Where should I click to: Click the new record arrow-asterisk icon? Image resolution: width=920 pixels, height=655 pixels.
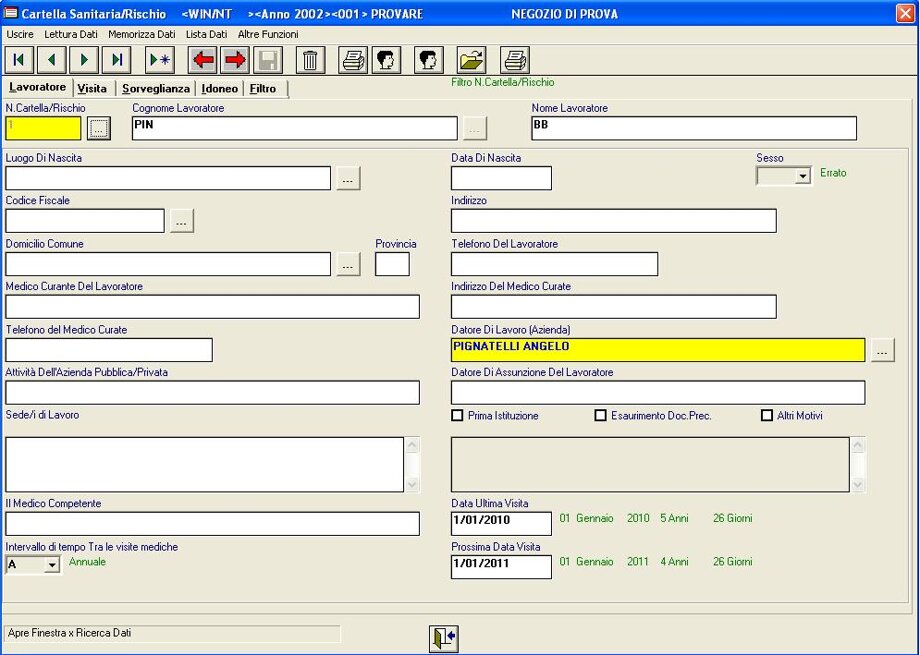tap(159, 60)
